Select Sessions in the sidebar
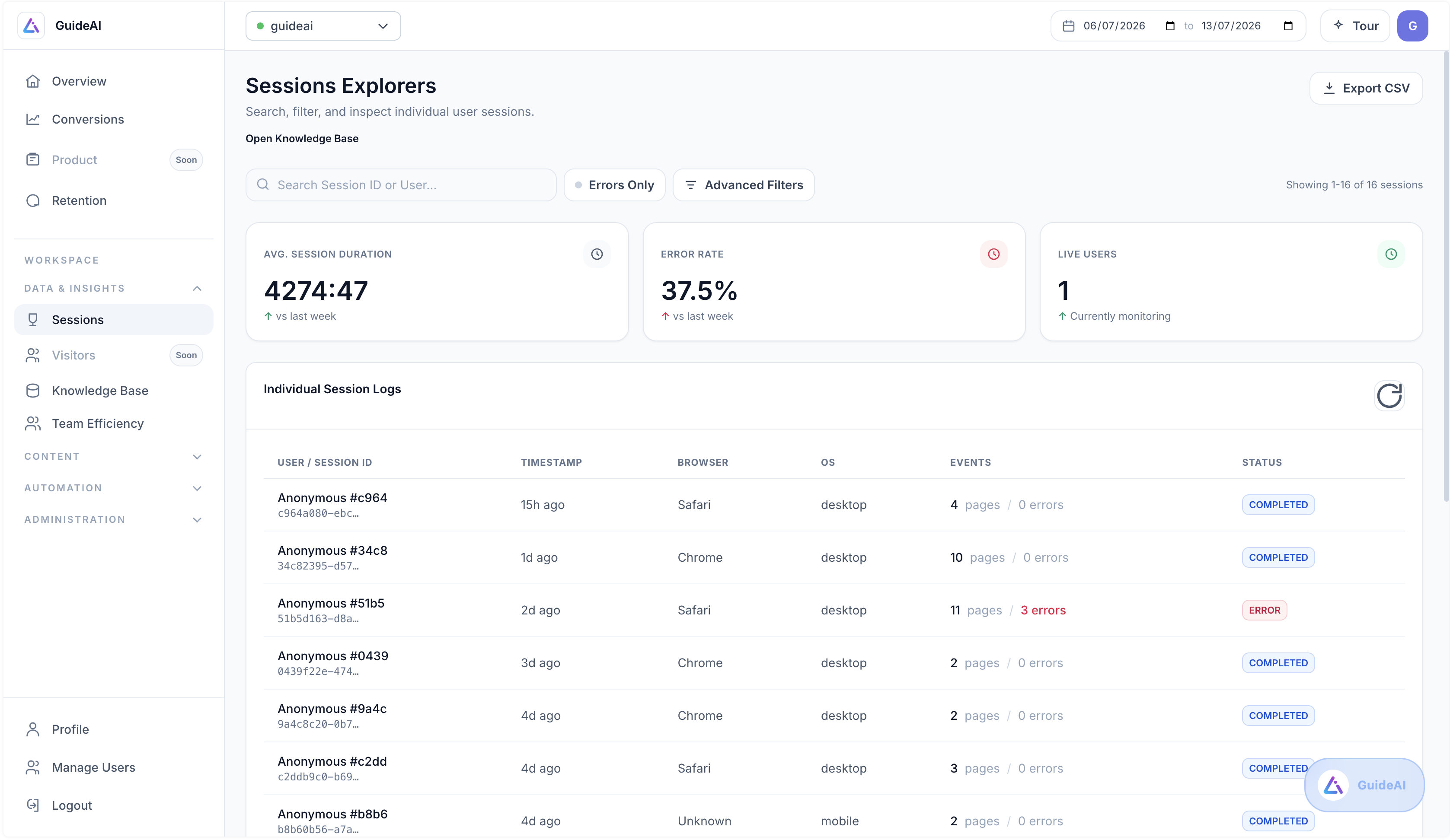This screenshot has height=840, width=1450. pos(113,320)
